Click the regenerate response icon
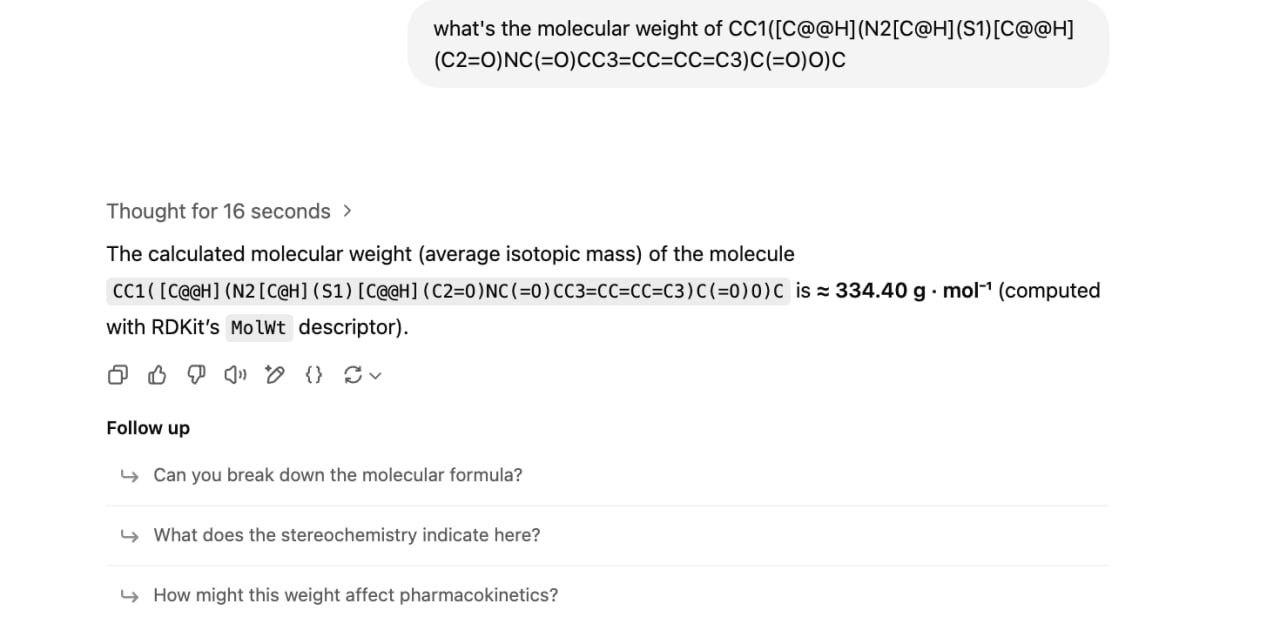This screenshot has height=637, width=1280. click(x=352, y=375)
